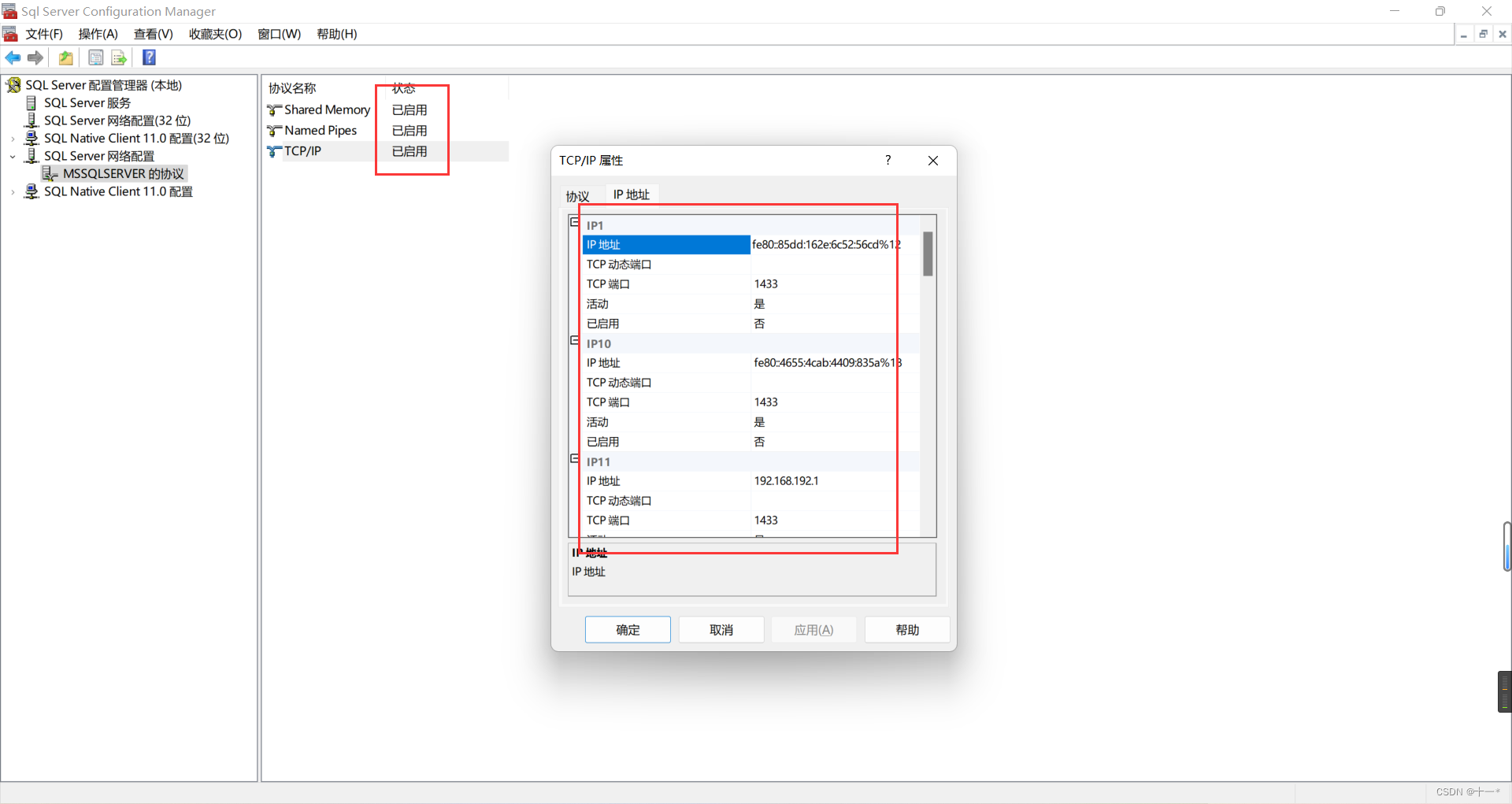Click the properties list scrollbar thumb

pos(928,254)
